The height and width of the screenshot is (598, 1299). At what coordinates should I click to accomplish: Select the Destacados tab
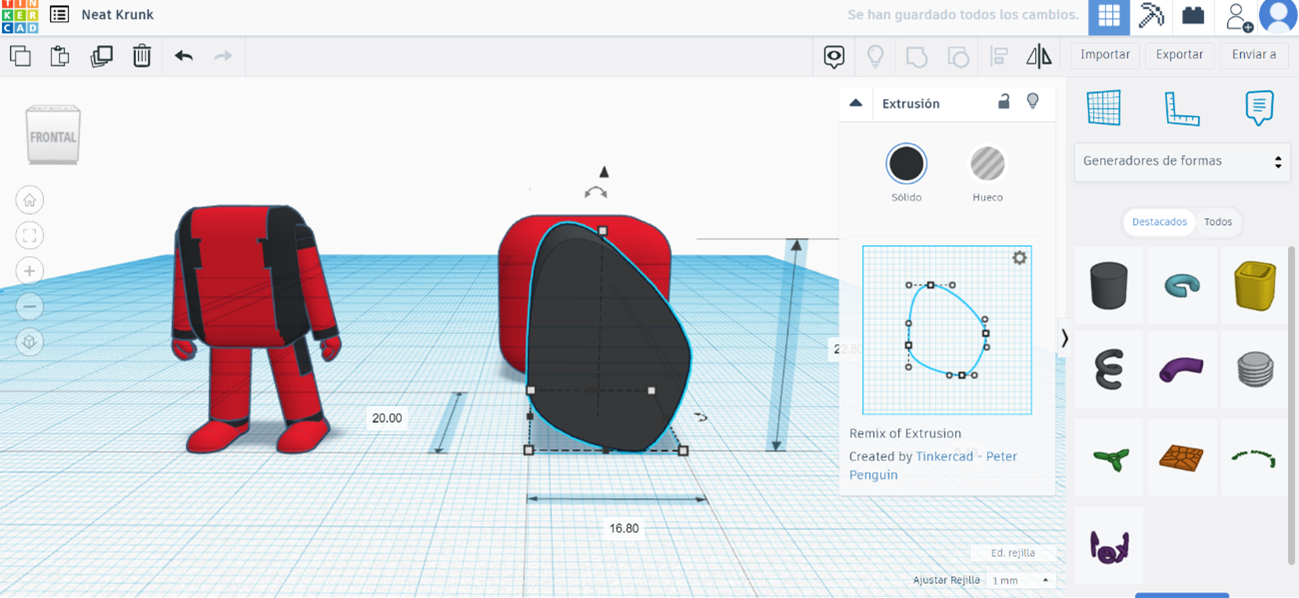pyautogui.click(x=1159, y=222)
